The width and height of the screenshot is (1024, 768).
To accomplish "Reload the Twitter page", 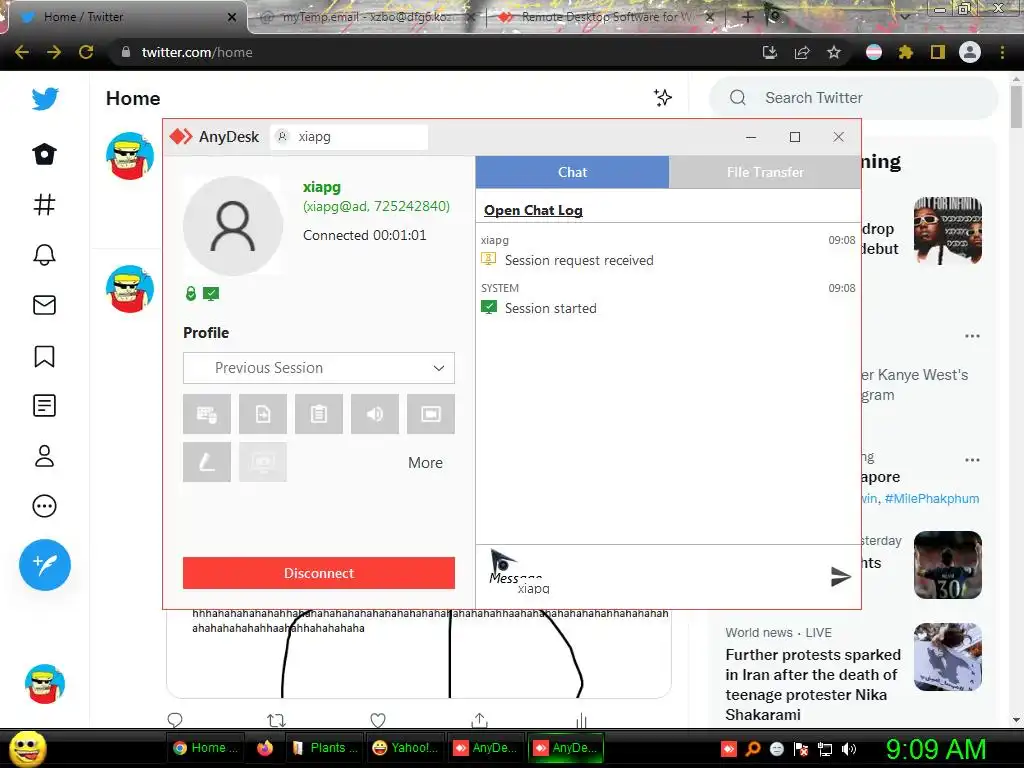I will pos(86,52).
